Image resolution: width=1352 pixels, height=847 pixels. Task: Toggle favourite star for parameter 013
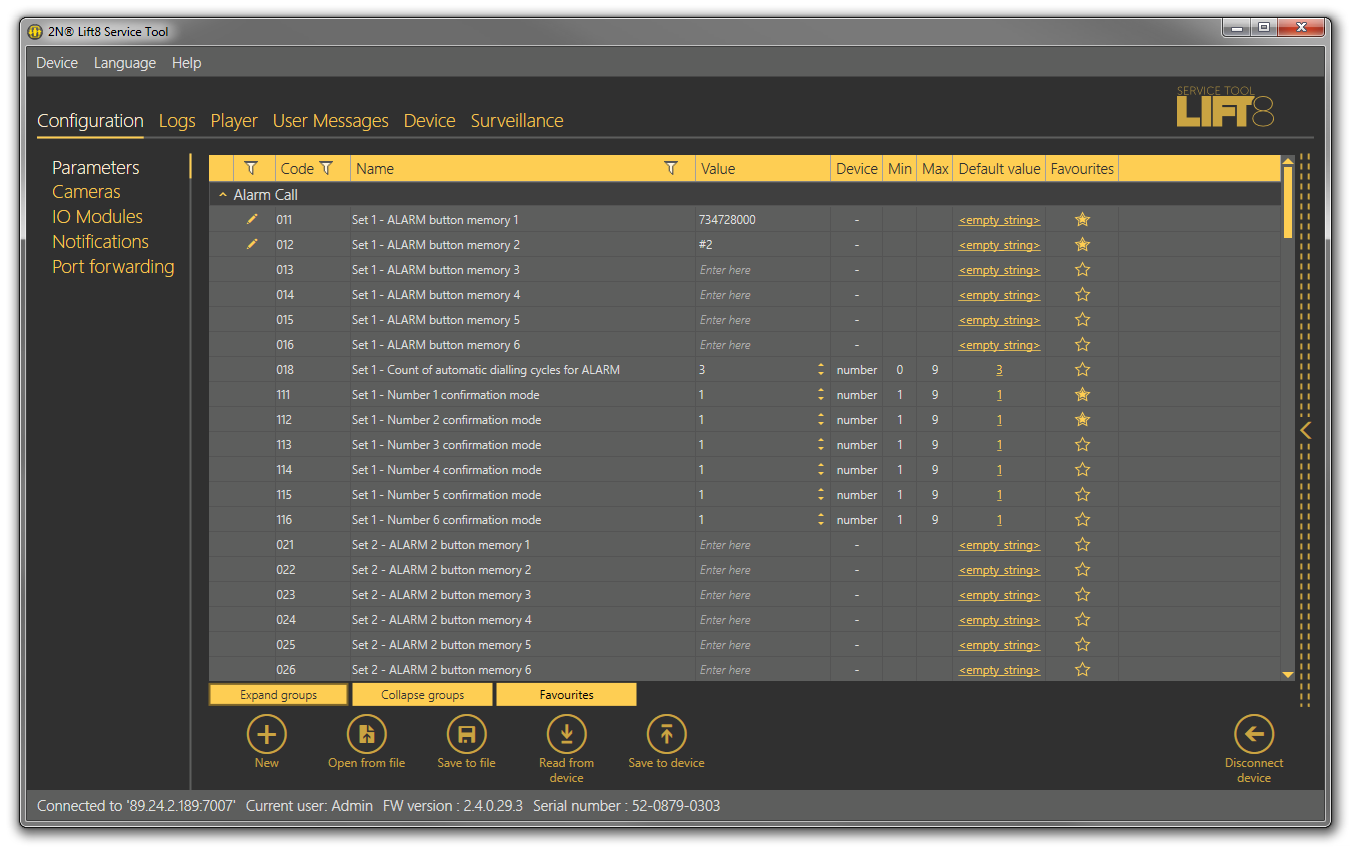pyautogui.click(x=1081, y=270)
